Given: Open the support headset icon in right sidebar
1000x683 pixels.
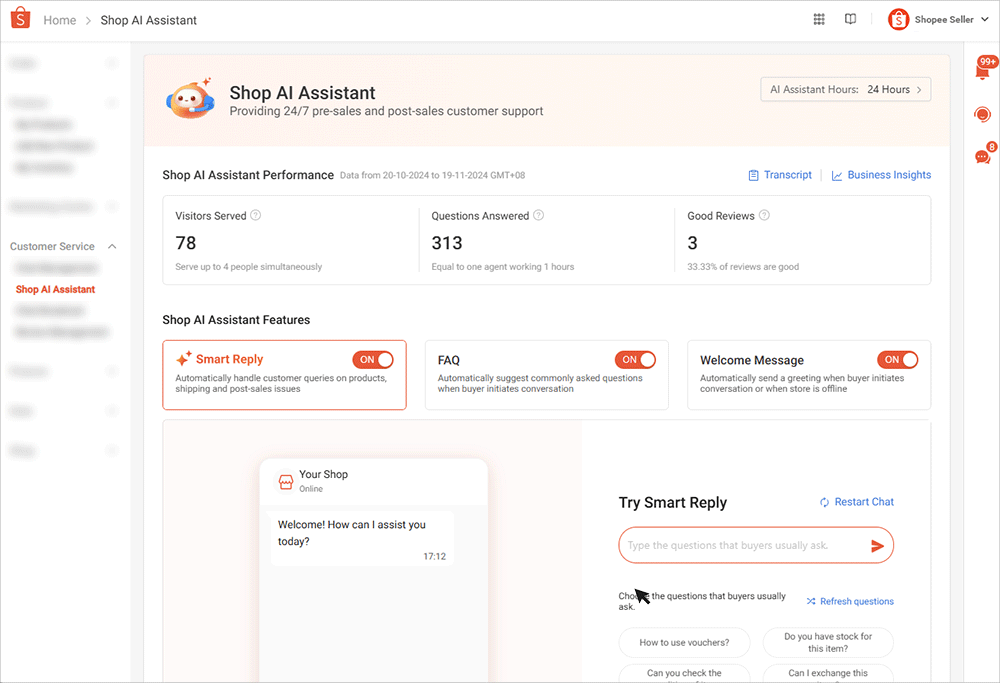Looking at the screenshot, I should pyautogui.click(x=982, y=115).
